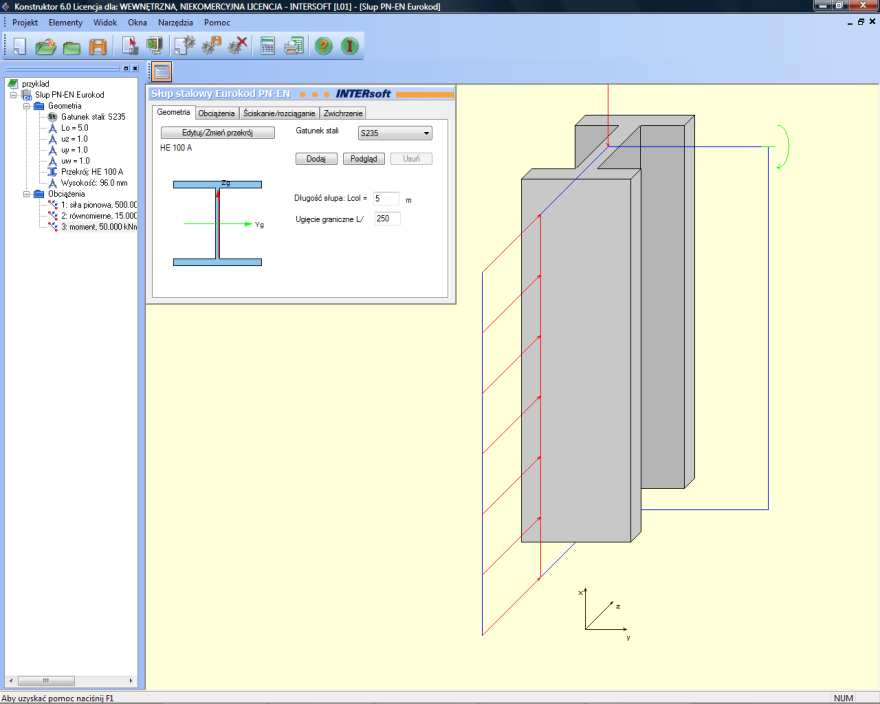Image resolution: width=880 pixels, height=704 pixels.
Task: Open the Okna menu
Action: pyautogui.click(x=138, y=23)
